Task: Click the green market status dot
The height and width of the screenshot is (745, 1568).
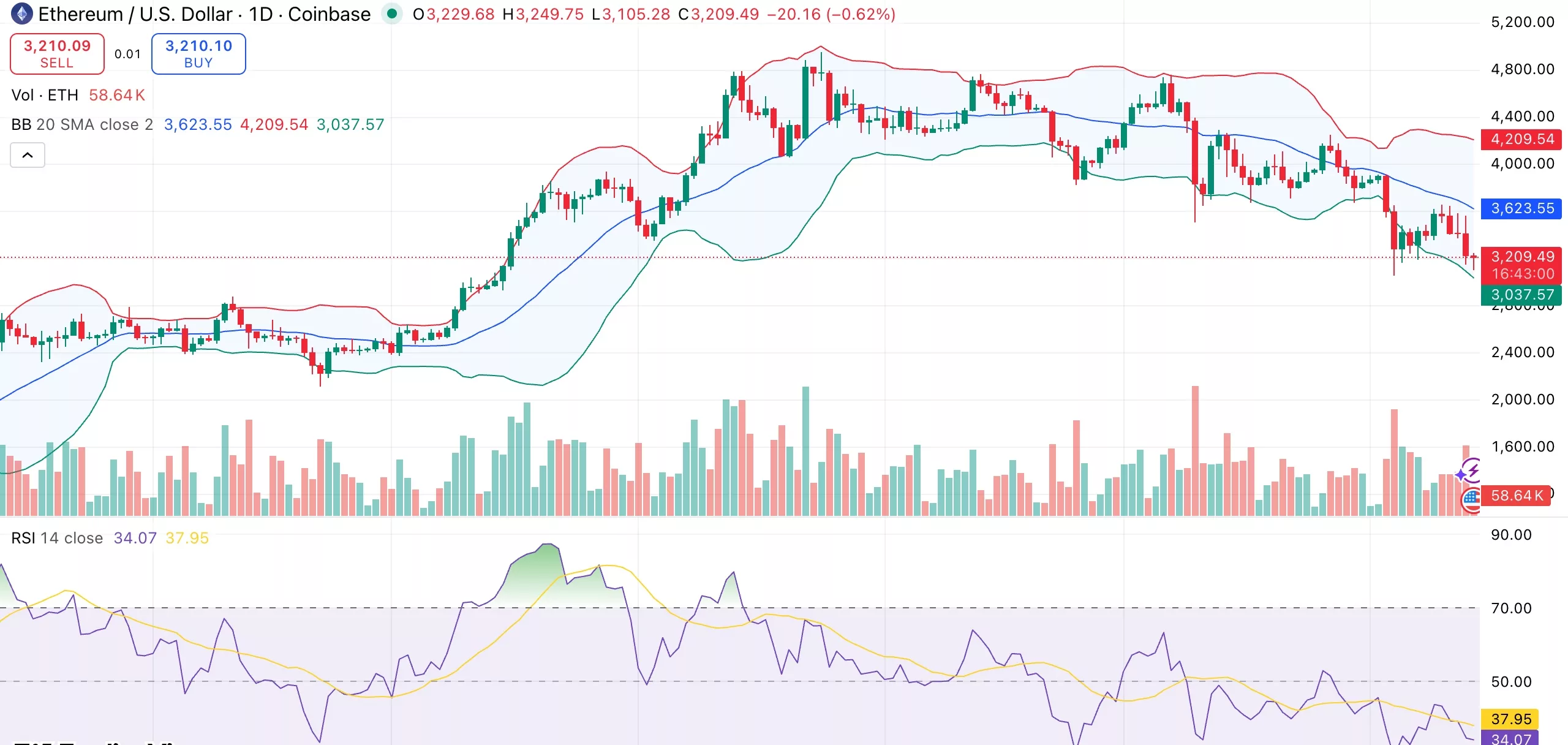Action: [392, 13]
